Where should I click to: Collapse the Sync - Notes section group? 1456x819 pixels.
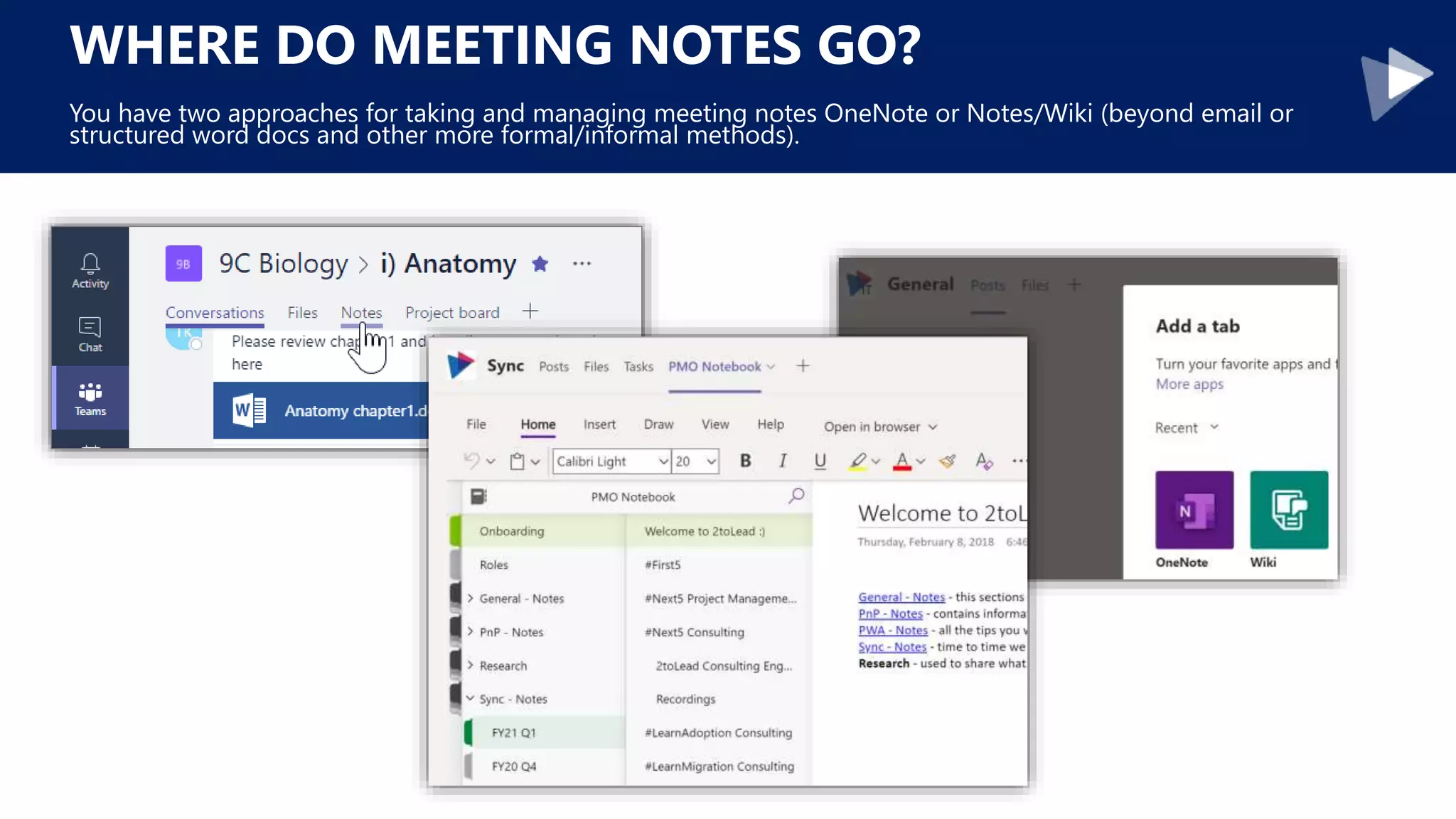click(470, 699)
